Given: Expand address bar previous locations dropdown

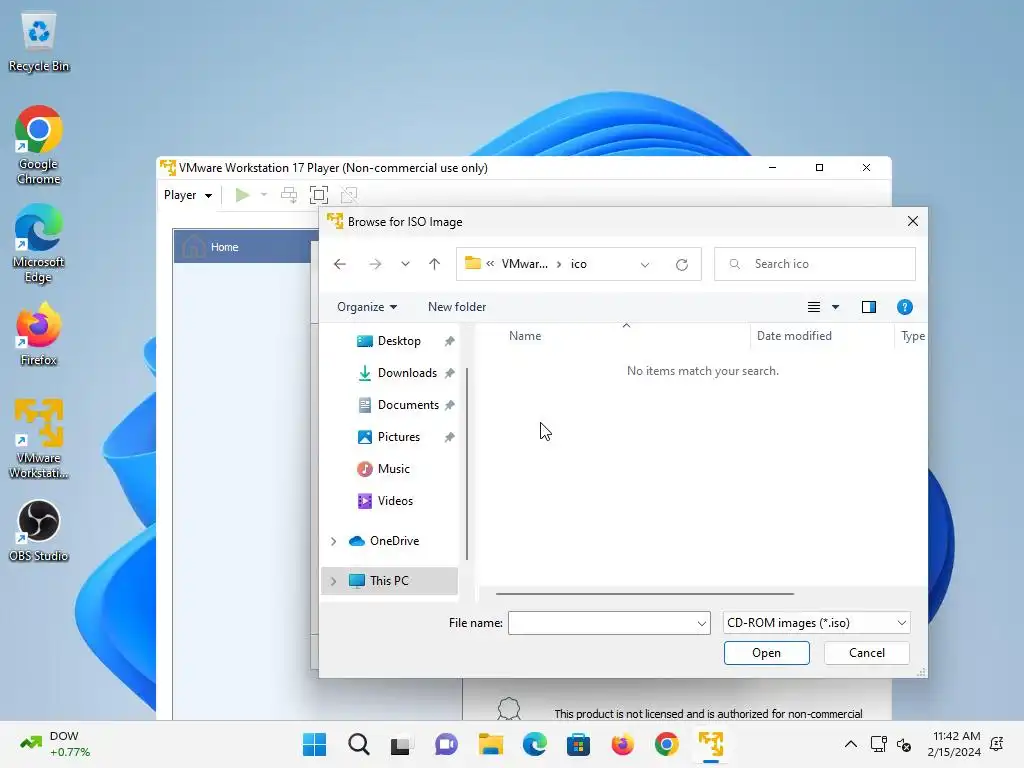Looking at the screenshot, I should (645, 264).
